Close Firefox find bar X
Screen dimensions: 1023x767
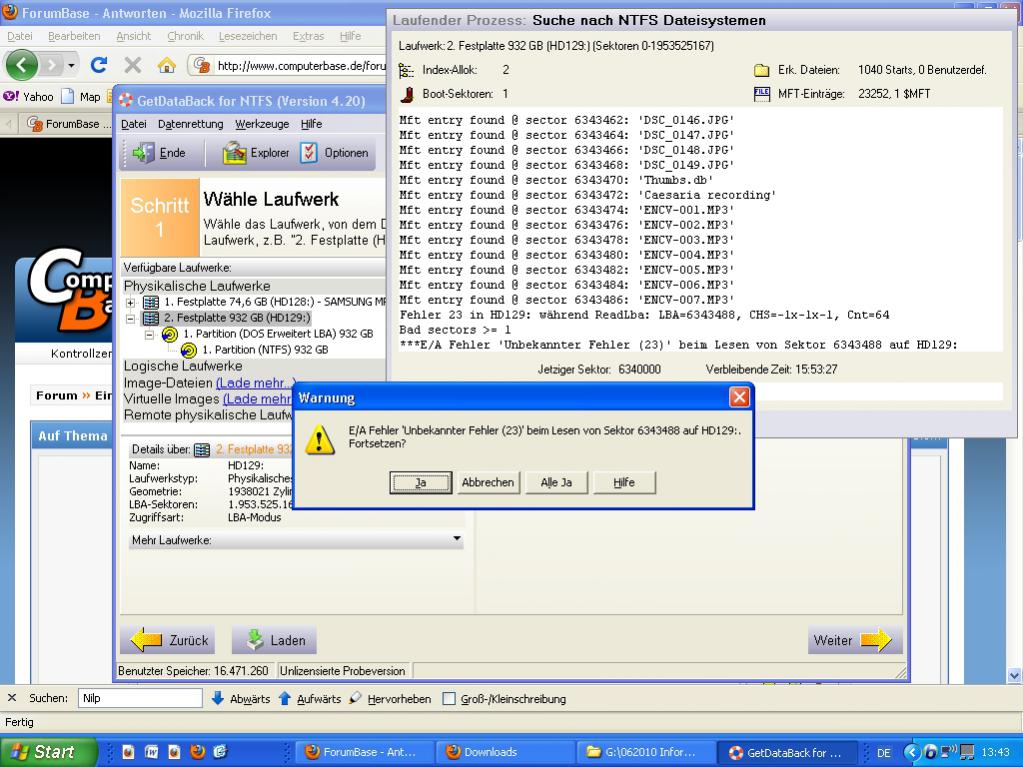12,698
